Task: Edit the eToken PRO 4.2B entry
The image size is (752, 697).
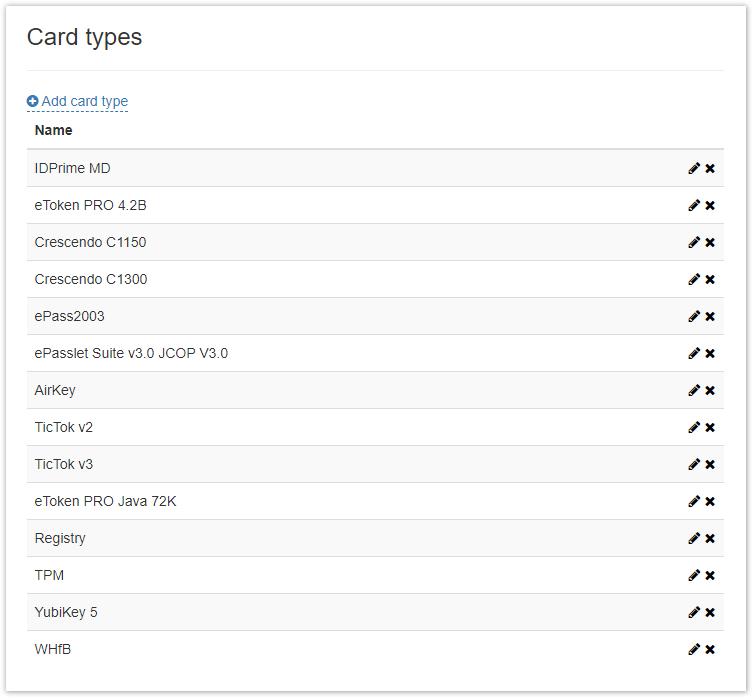Action: pos(694,205)
